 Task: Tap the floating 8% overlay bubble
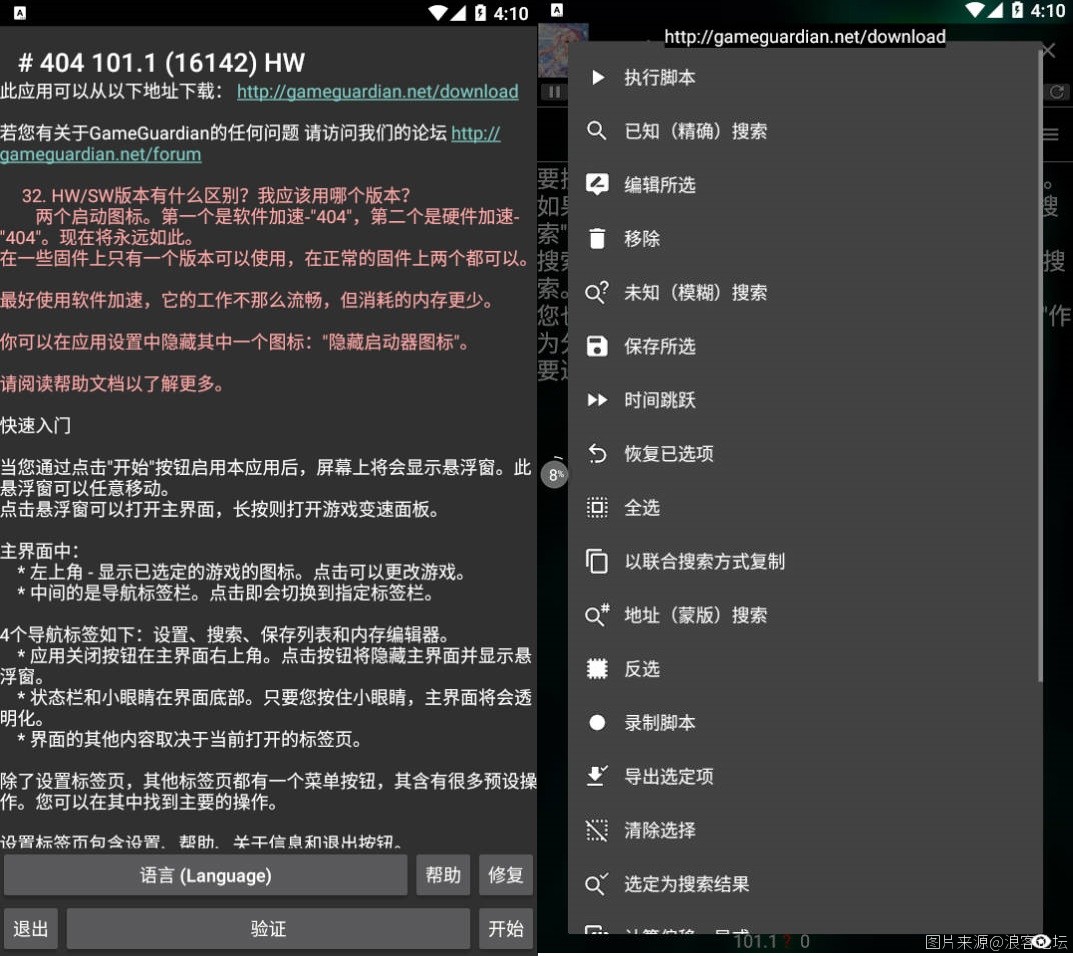[x=555, y=474]
